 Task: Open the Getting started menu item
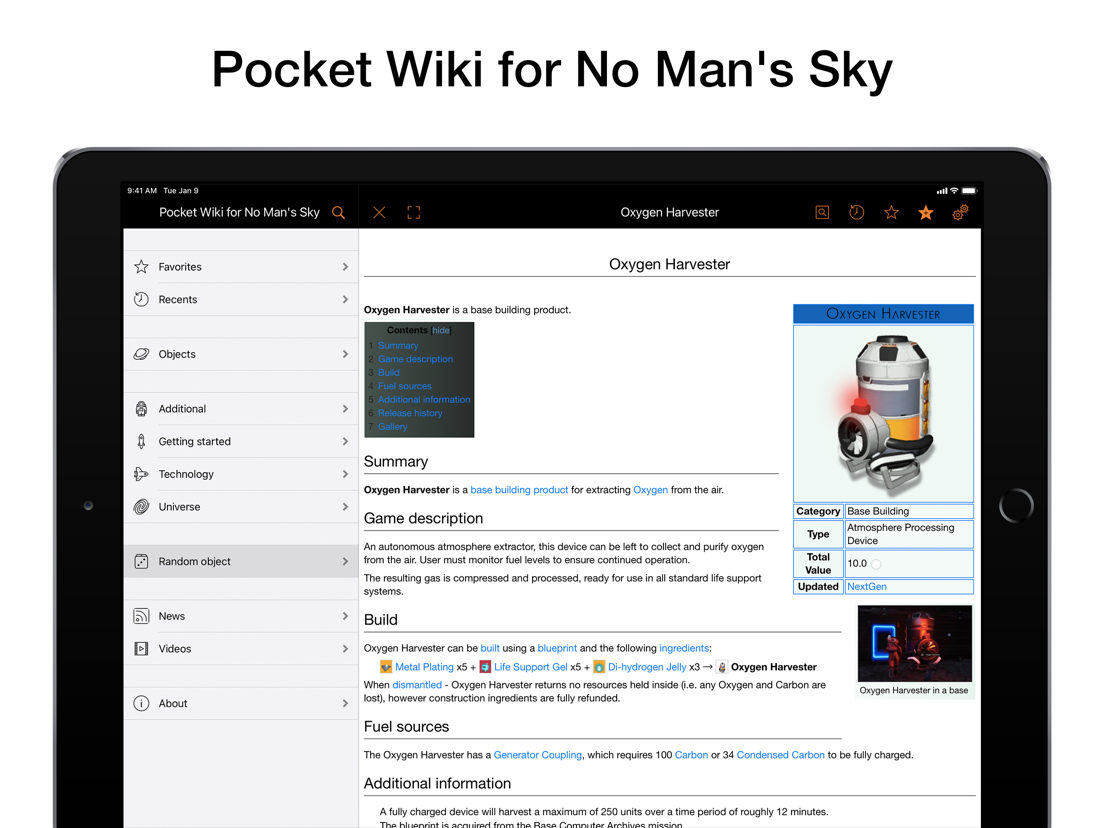[x=241, y=441]
